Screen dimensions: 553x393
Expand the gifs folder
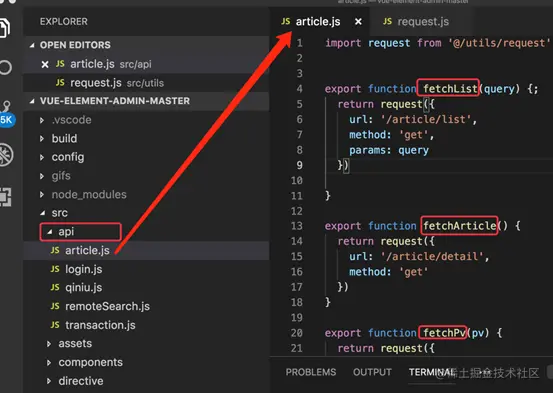(42, 176)
